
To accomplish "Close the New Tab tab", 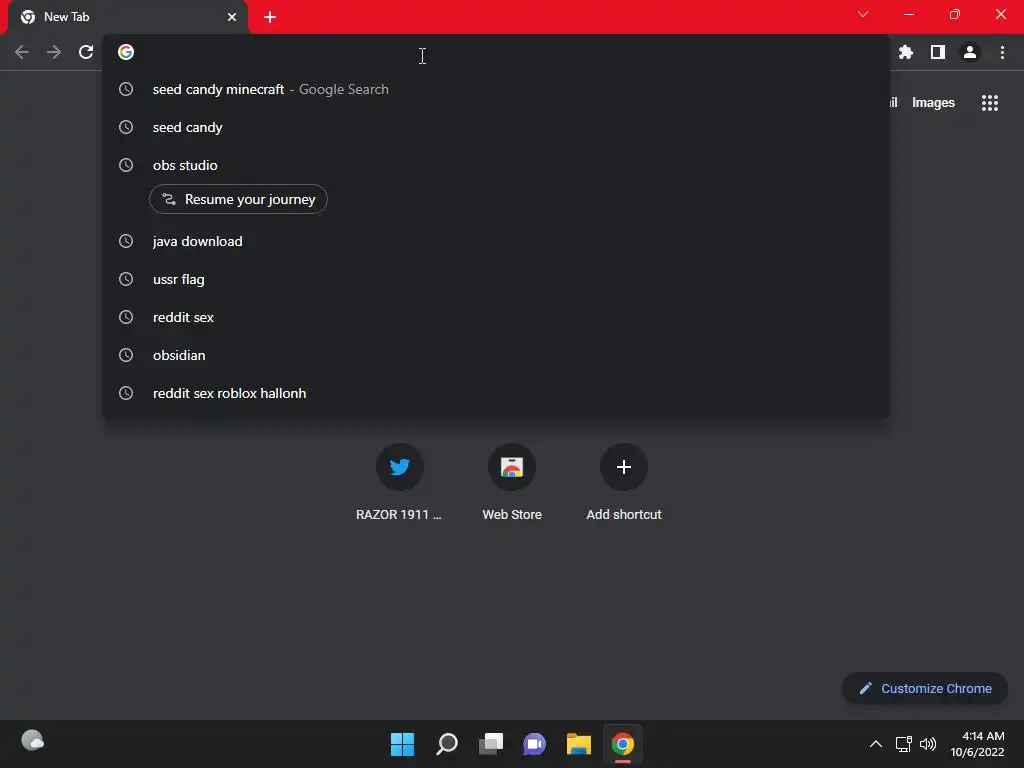I will (232, 17).
